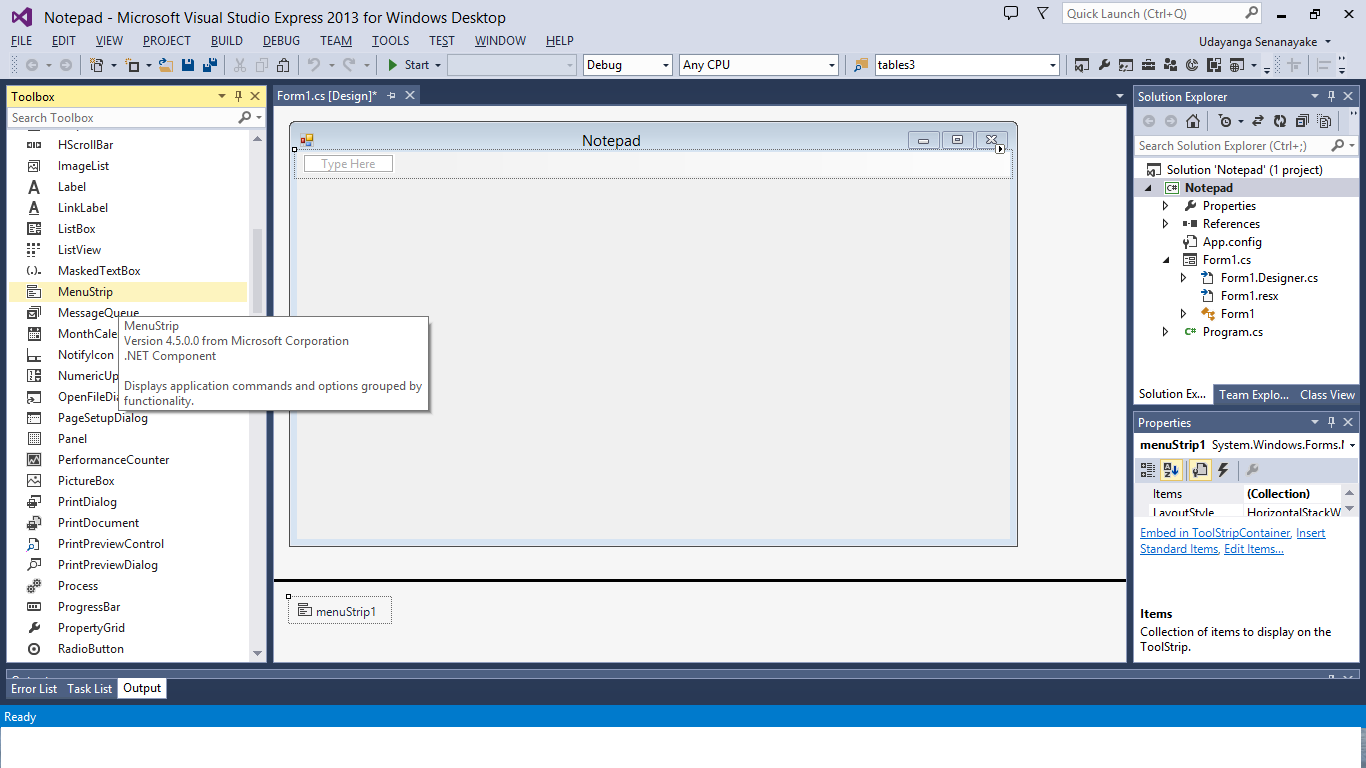Open the Debug configuration dropdown
The image size is (1366, 768).
point(667,65)
